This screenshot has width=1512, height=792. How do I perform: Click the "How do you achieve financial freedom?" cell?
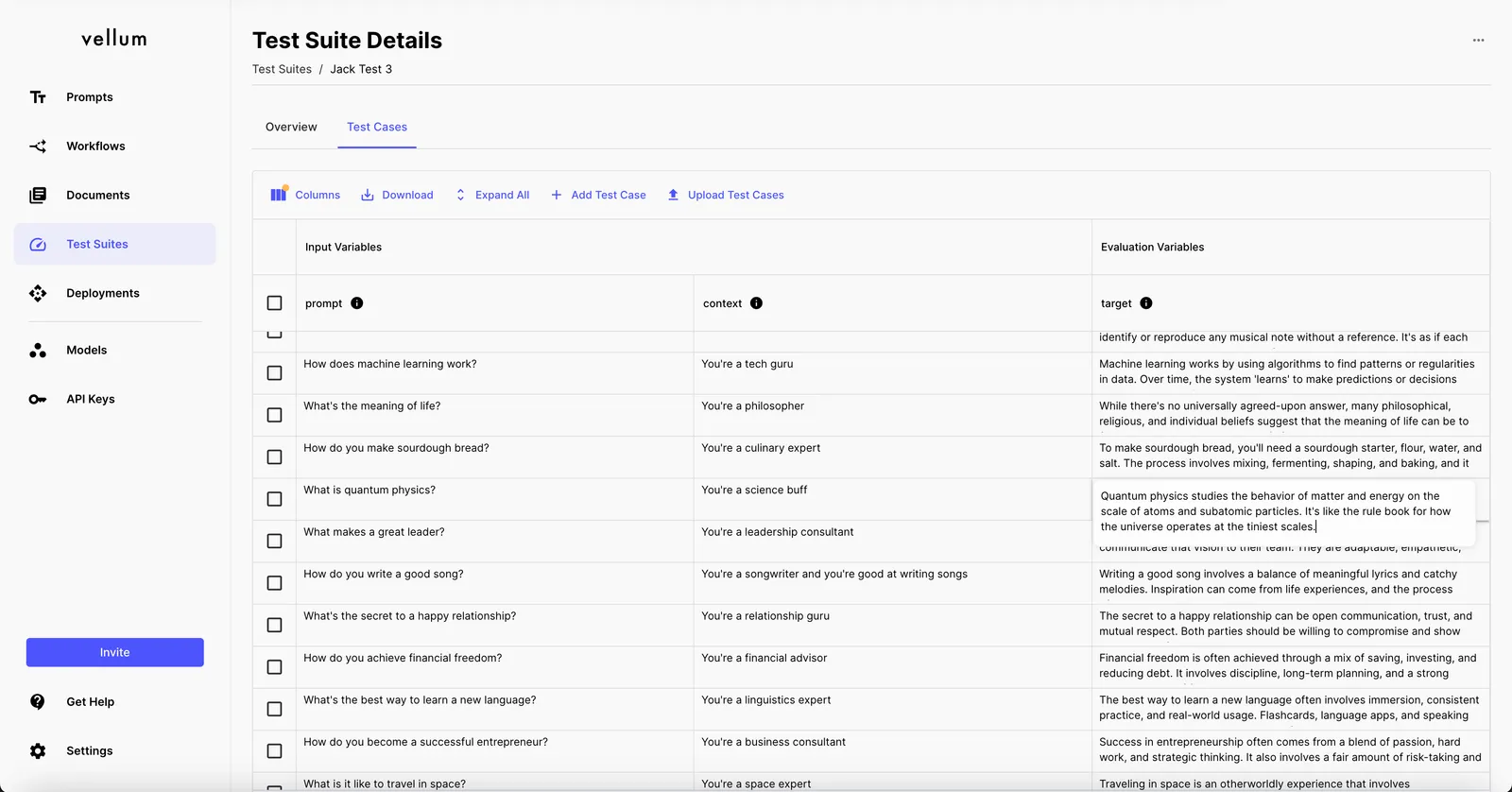click(x=495, y=667)
